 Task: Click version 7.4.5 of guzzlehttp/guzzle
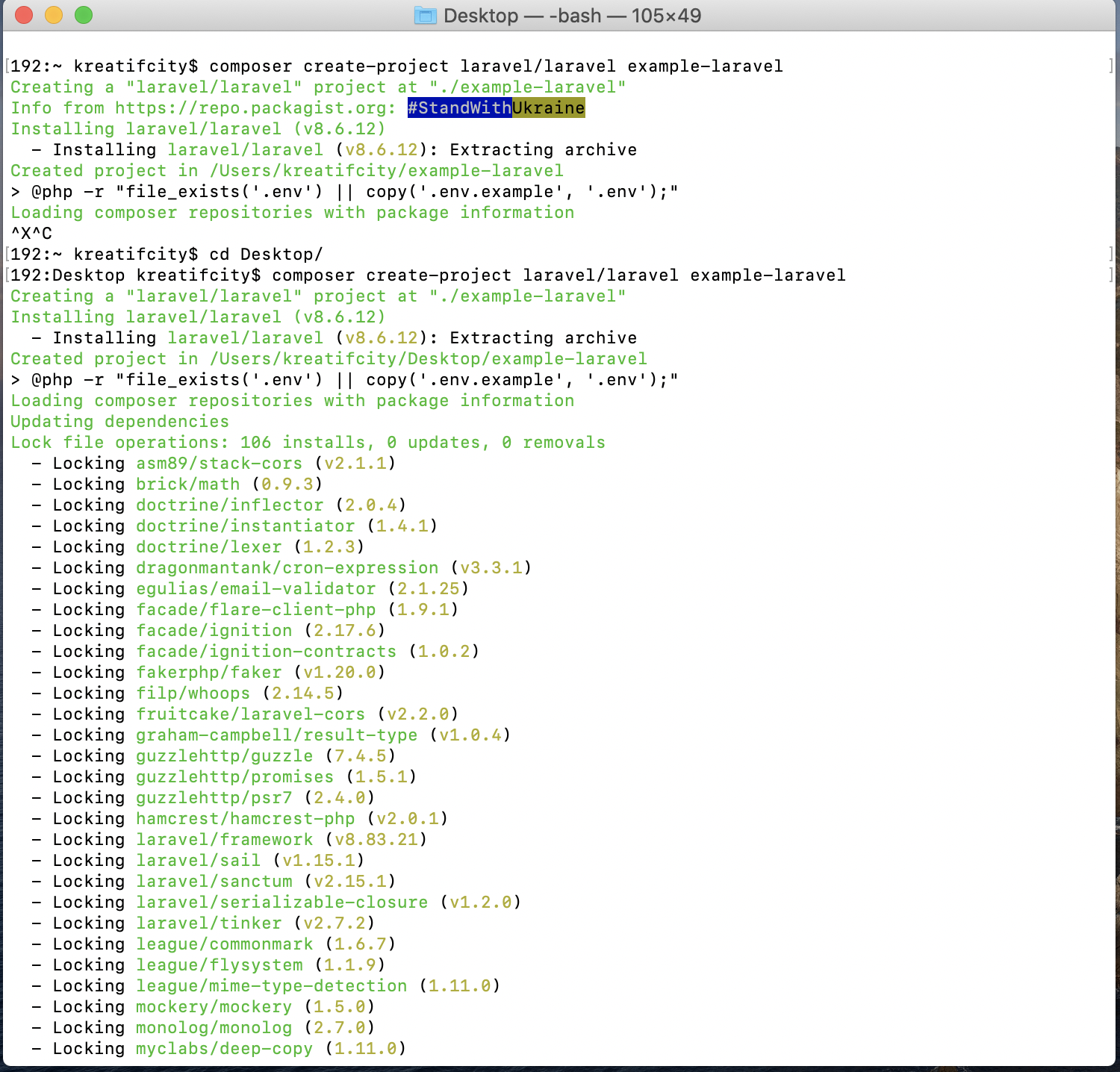point(360,756)
